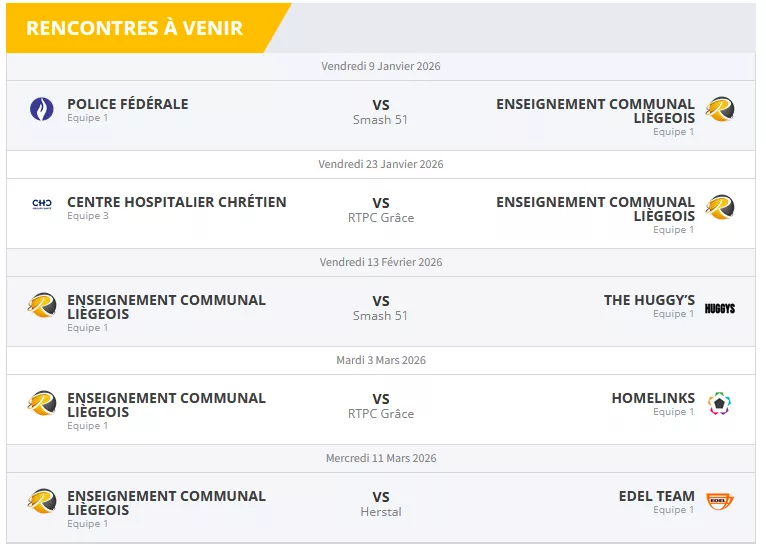The image size is (766, 549).
Task: Click the Homelinks colorful logo
Action: [719, 404]
